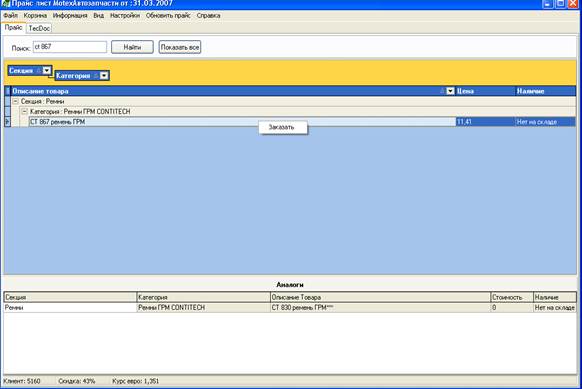The width and height of the screenshot is (582, 389).
Task: Click the application icon in the title bar
Action: click(x=5, y=3)
